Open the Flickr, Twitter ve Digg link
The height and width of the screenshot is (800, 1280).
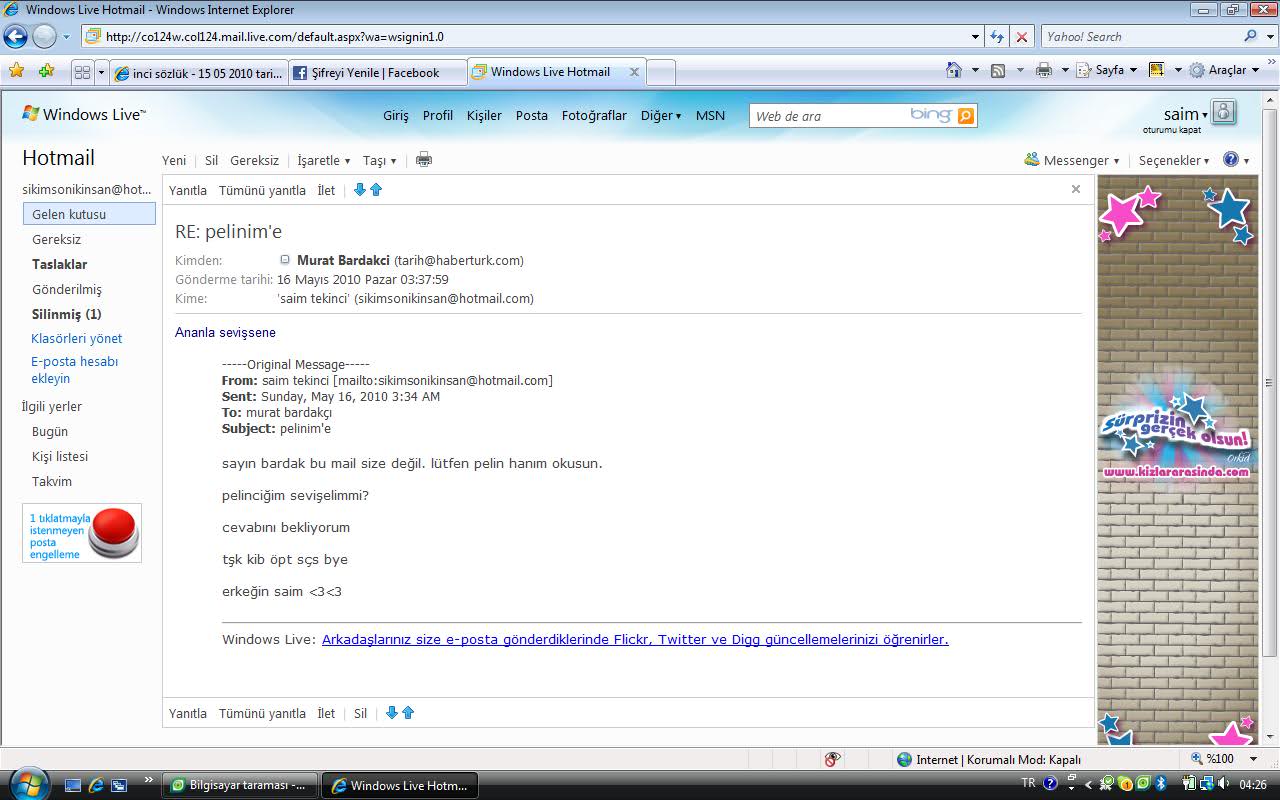635,639
